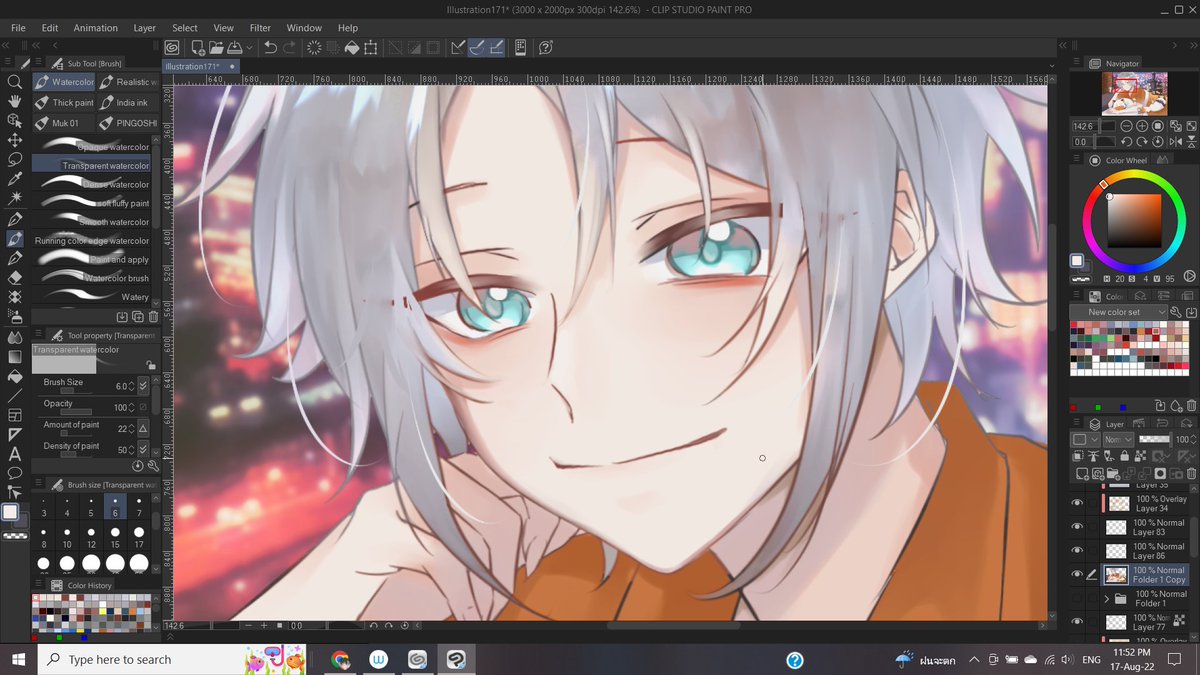Select the Lasso selection tool
Viewport: 1200px width, 675px height.
(14, 159)
